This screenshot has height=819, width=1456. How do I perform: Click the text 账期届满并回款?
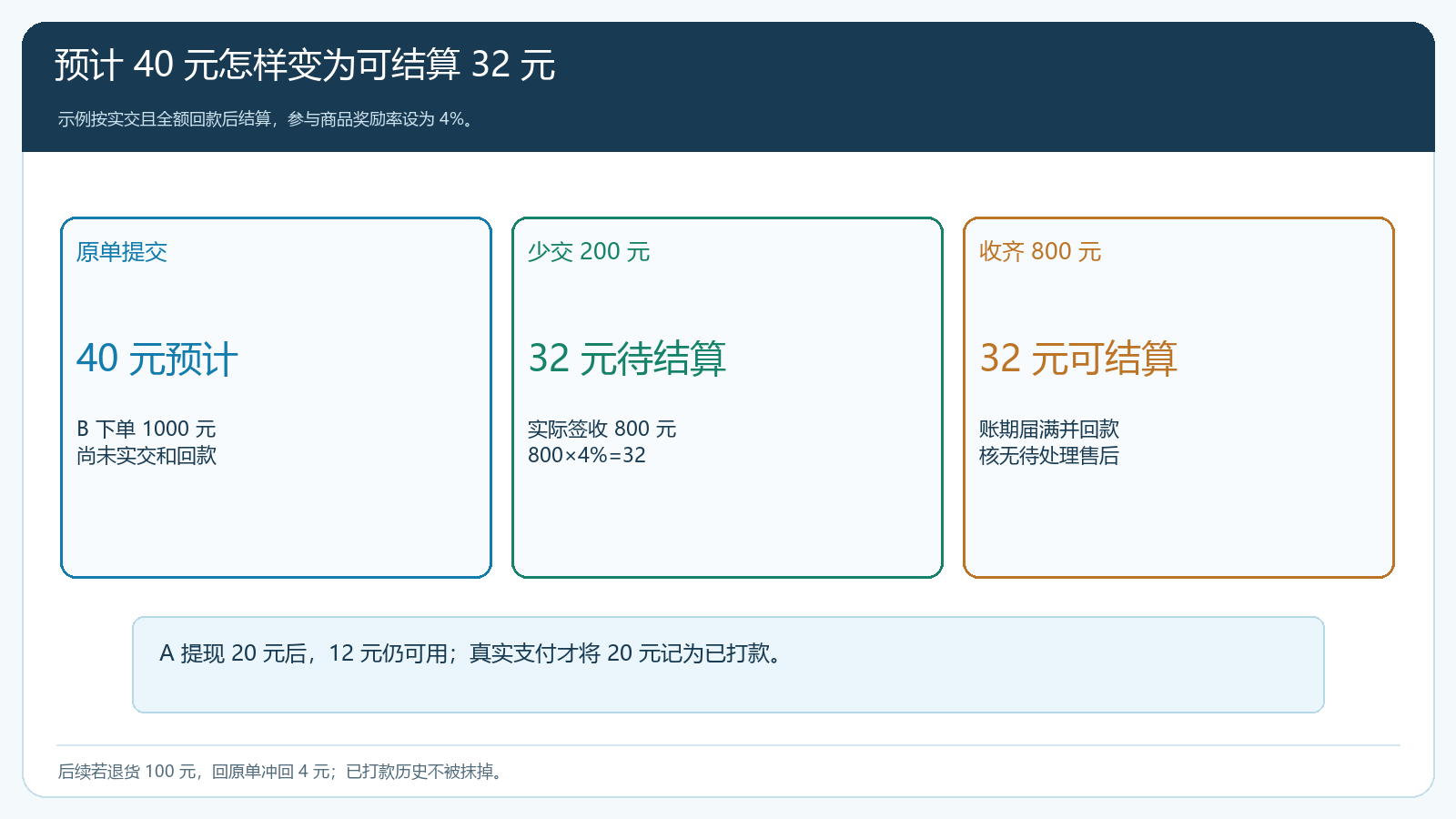tap(1049, 429)
